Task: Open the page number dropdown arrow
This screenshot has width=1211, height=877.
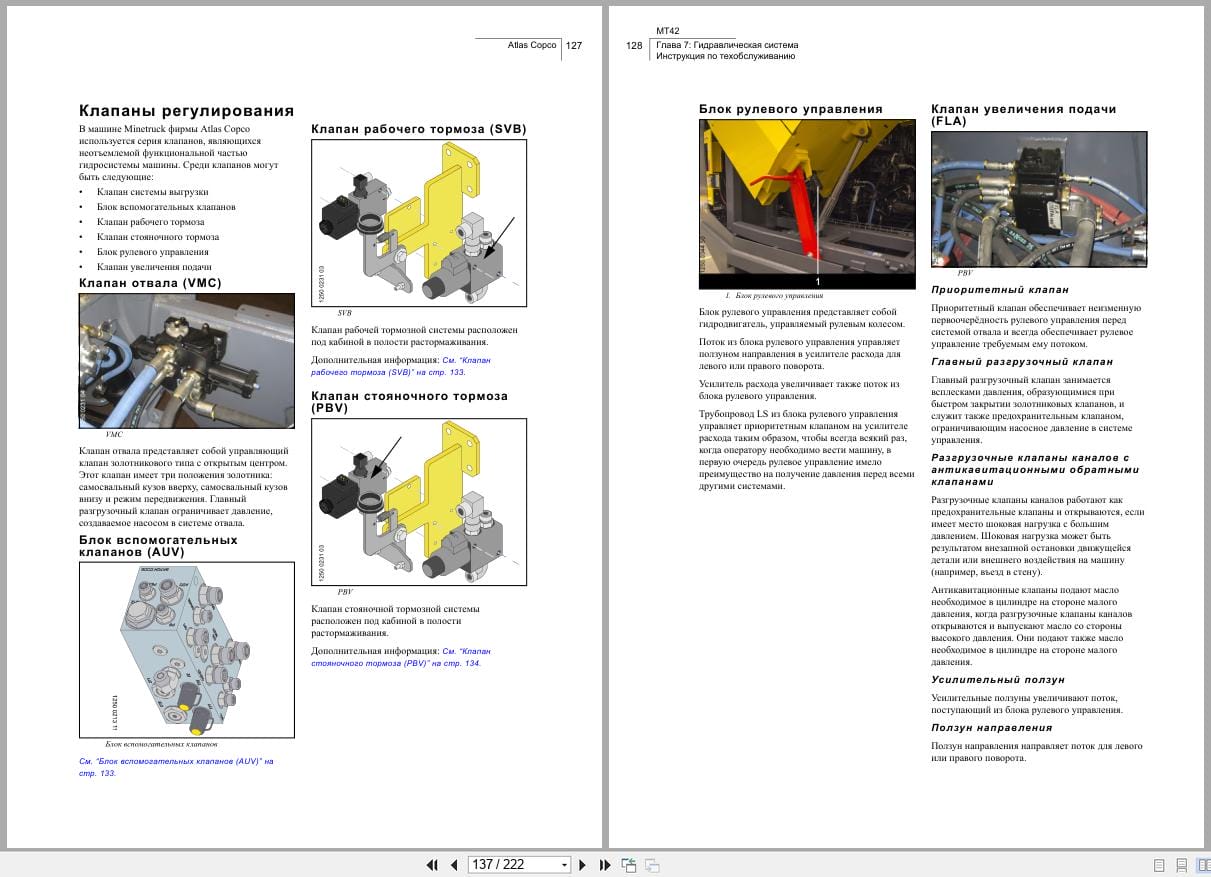Action: coord(564,865)
